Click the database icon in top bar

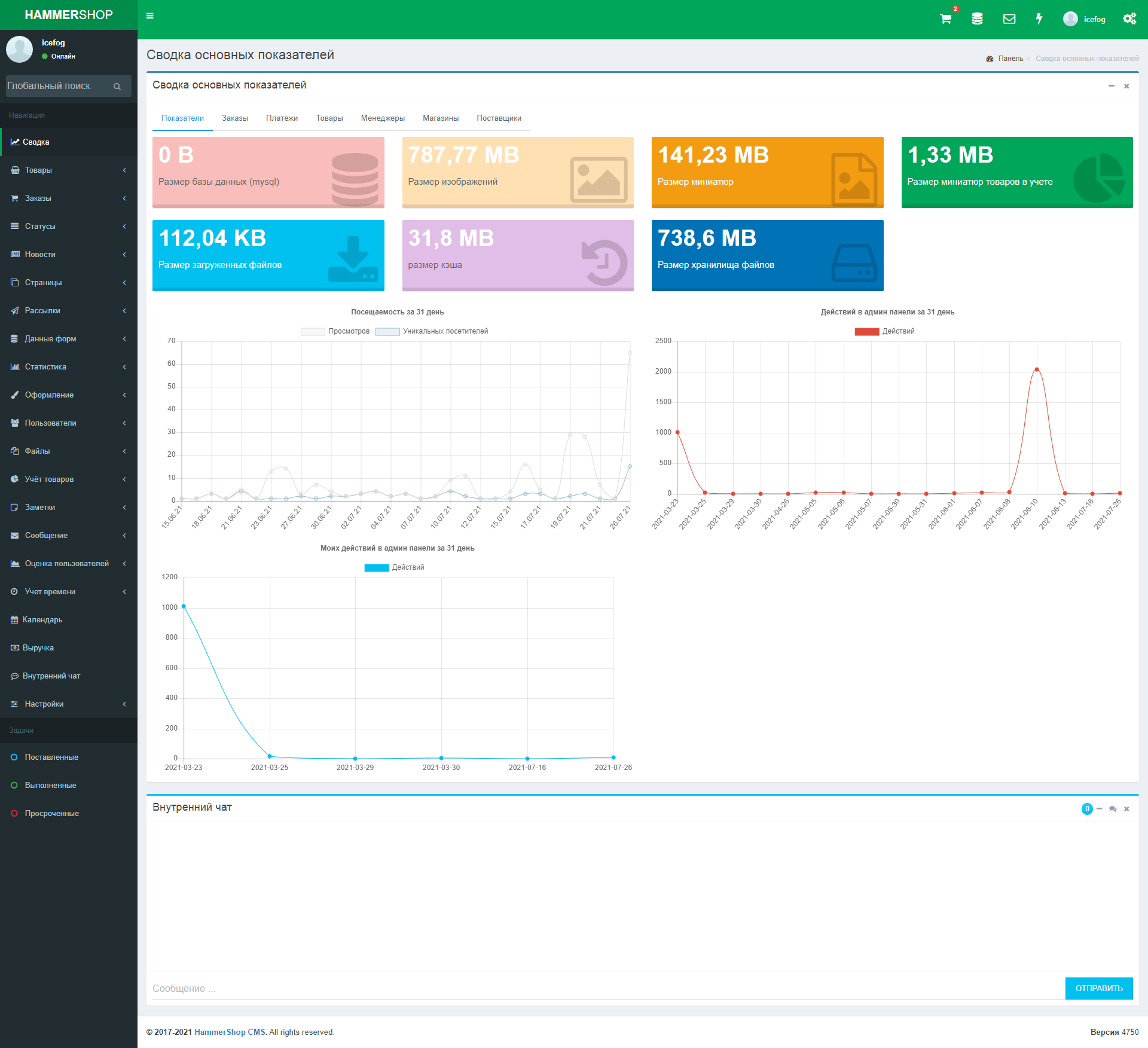point(977,19)
